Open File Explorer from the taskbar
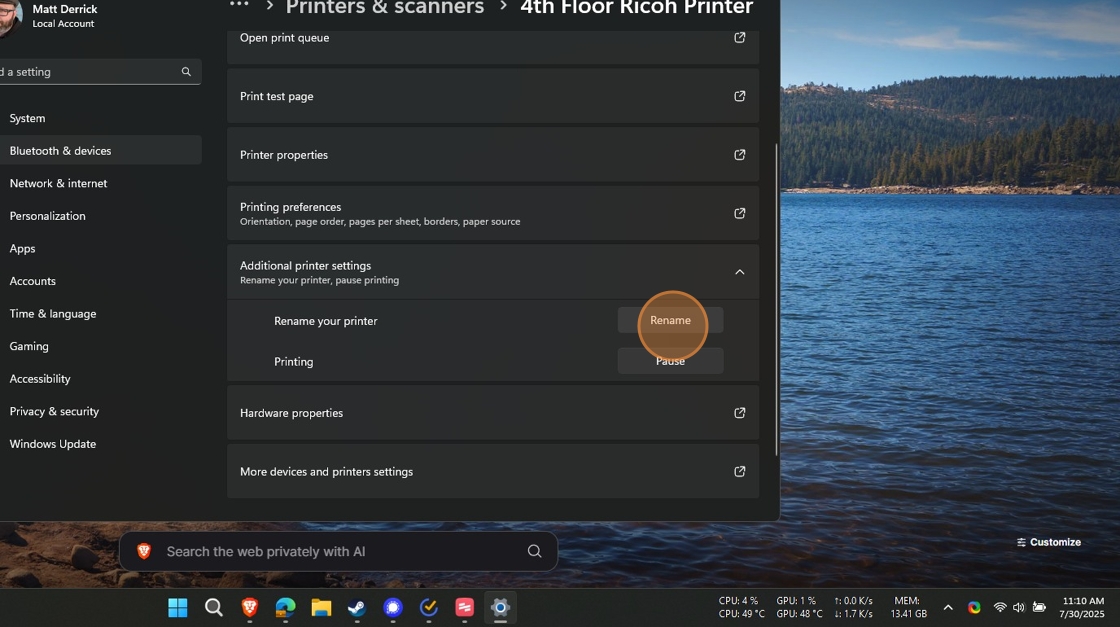This screenshot has width=1120, height=627. click(x=321, y=608)
